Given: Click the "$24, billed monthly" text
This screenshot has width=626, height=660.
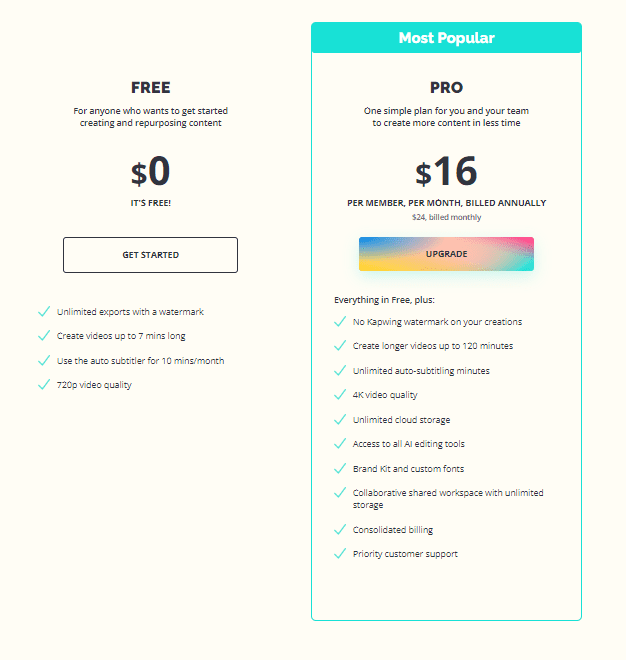Looking at the screenshot, I should point(446,217).
